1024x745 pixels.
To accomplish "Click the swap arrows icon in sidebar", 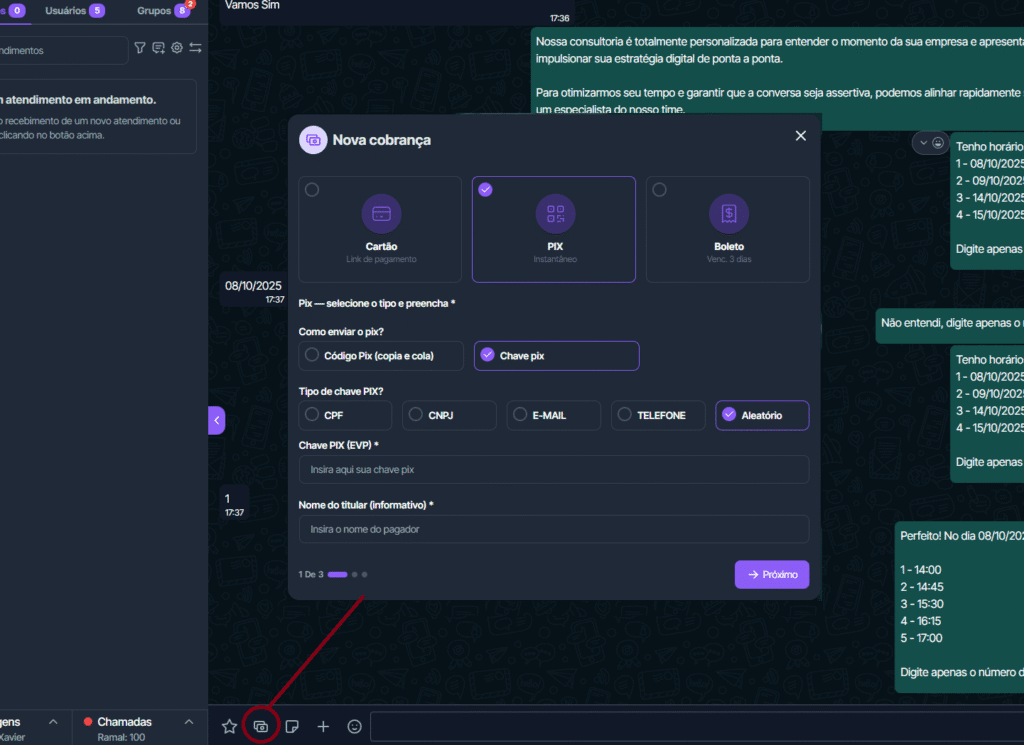I will click(x=195, y=48).
